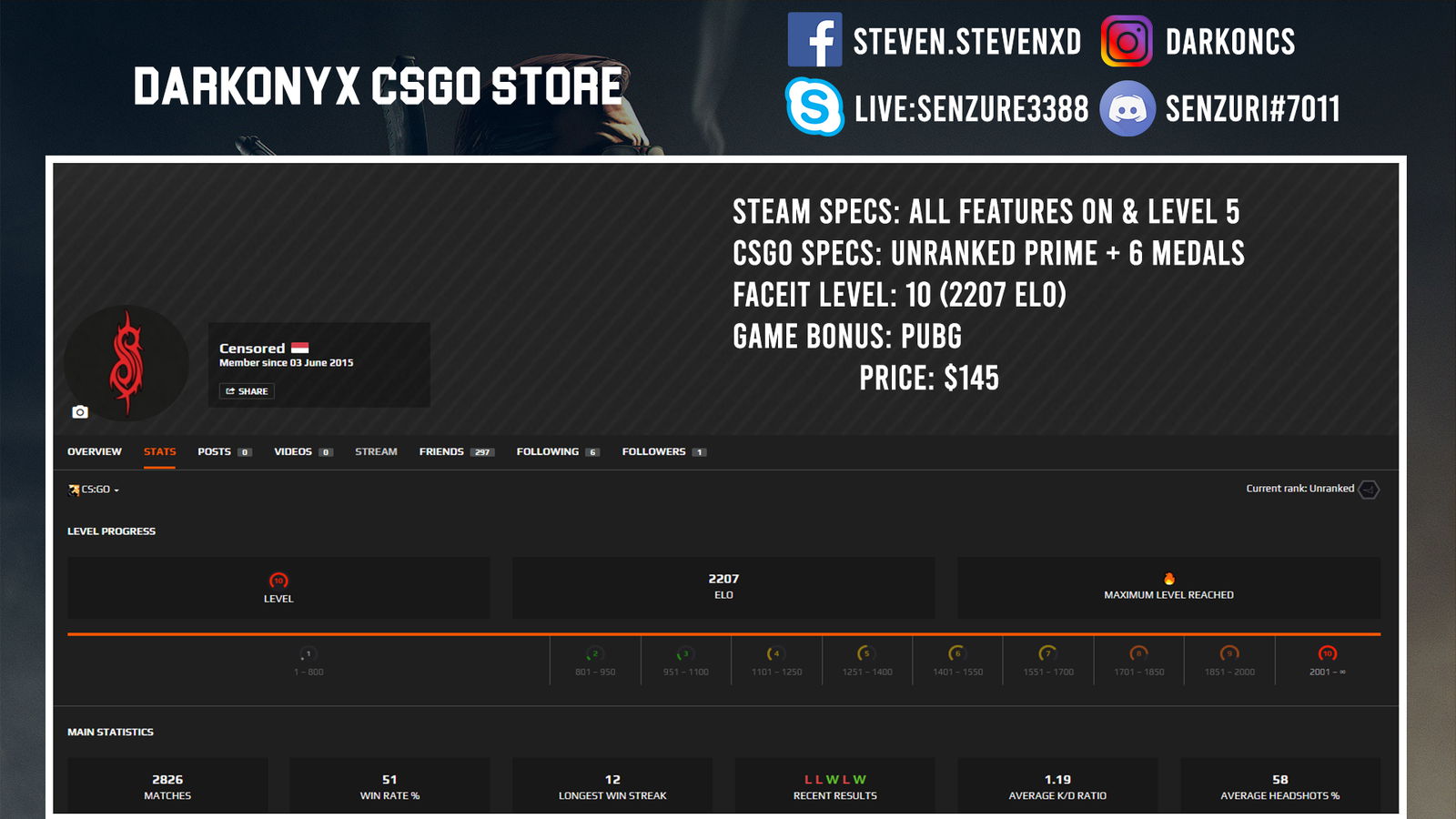This screenshot has width=1456, height=819.
Task: Click the level 5 icon (1251 – 1400)
Action: 866,653
